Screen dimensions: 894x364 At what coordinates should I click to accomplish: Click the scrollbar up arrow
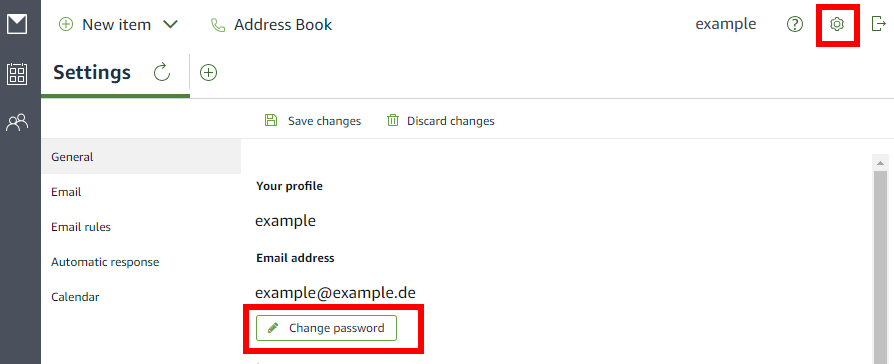click(880, 162)
